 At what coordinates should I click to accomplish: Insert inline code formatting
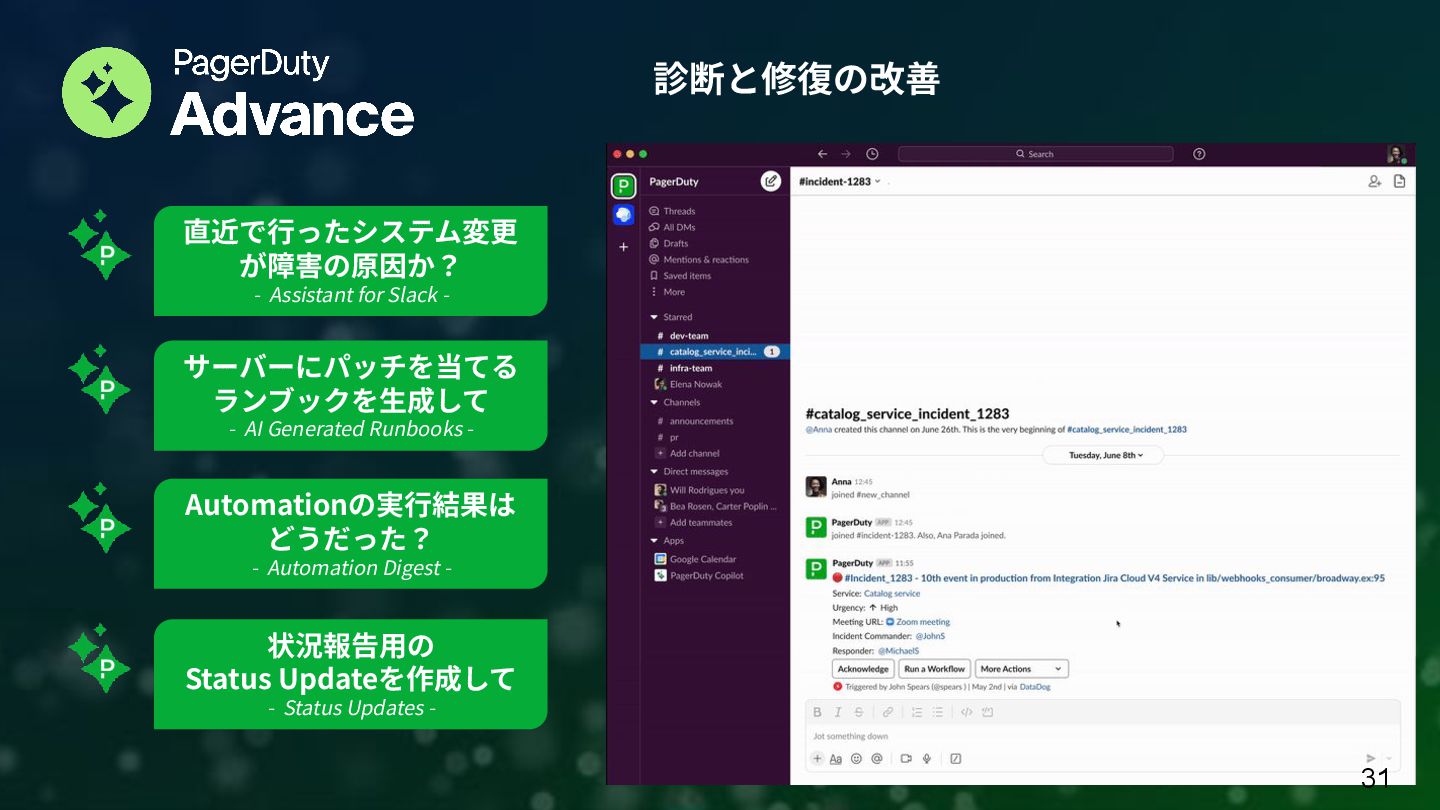click(x=966, y=712)
